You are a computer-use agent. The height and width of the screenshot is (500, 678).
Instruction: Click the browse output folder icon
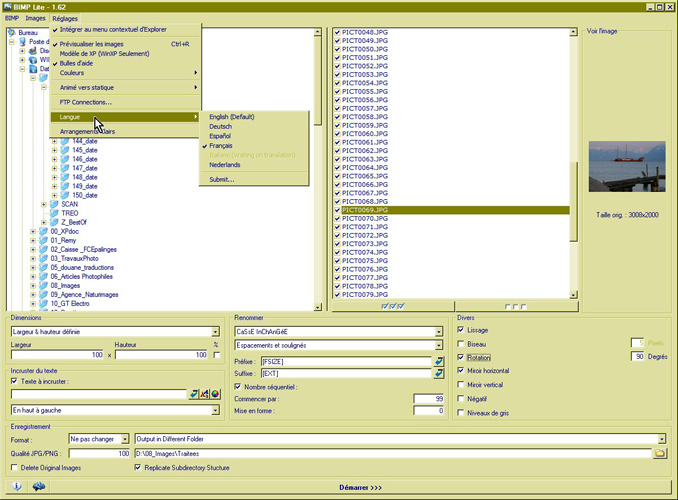click(x=659, y=453)
